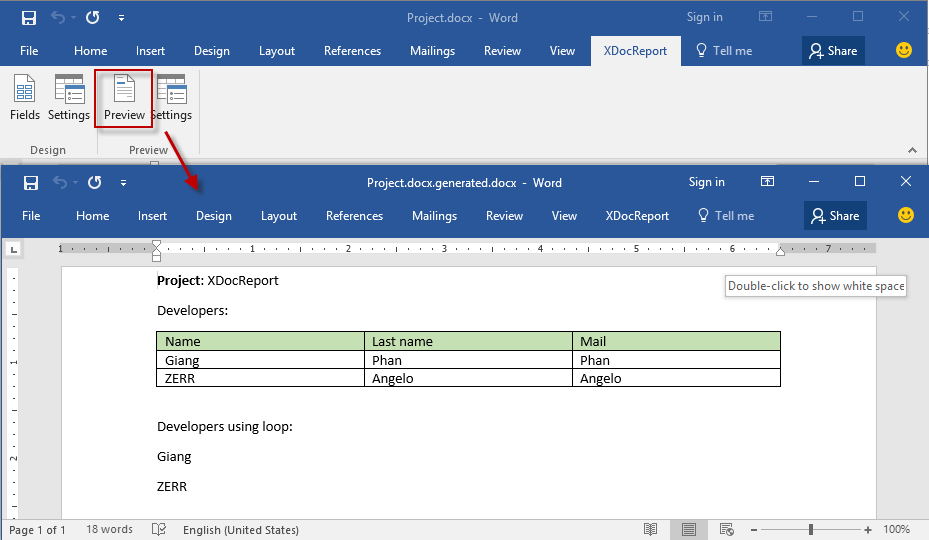Select Print Layout view in status bar
Screen dimensions: 929x540
tap(689, 529)
